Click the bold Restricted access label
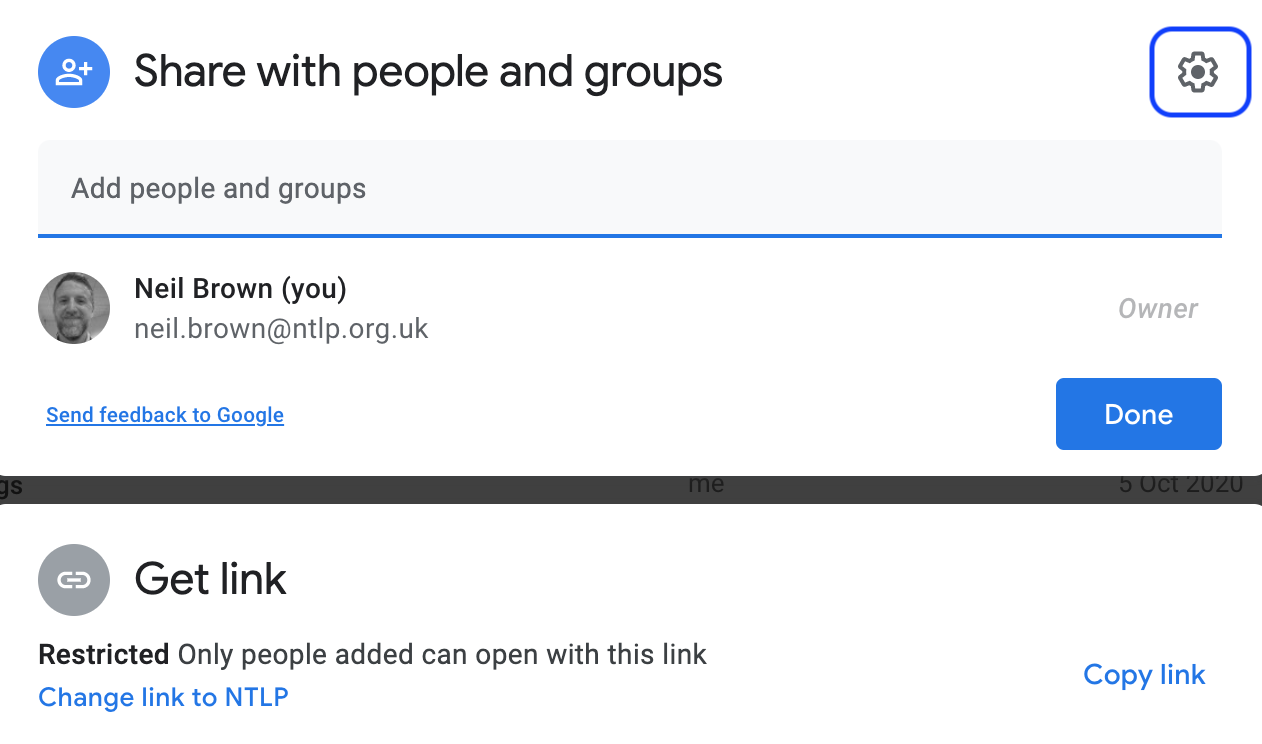Viewport: 1262px width, 744px height. point(103,655)
